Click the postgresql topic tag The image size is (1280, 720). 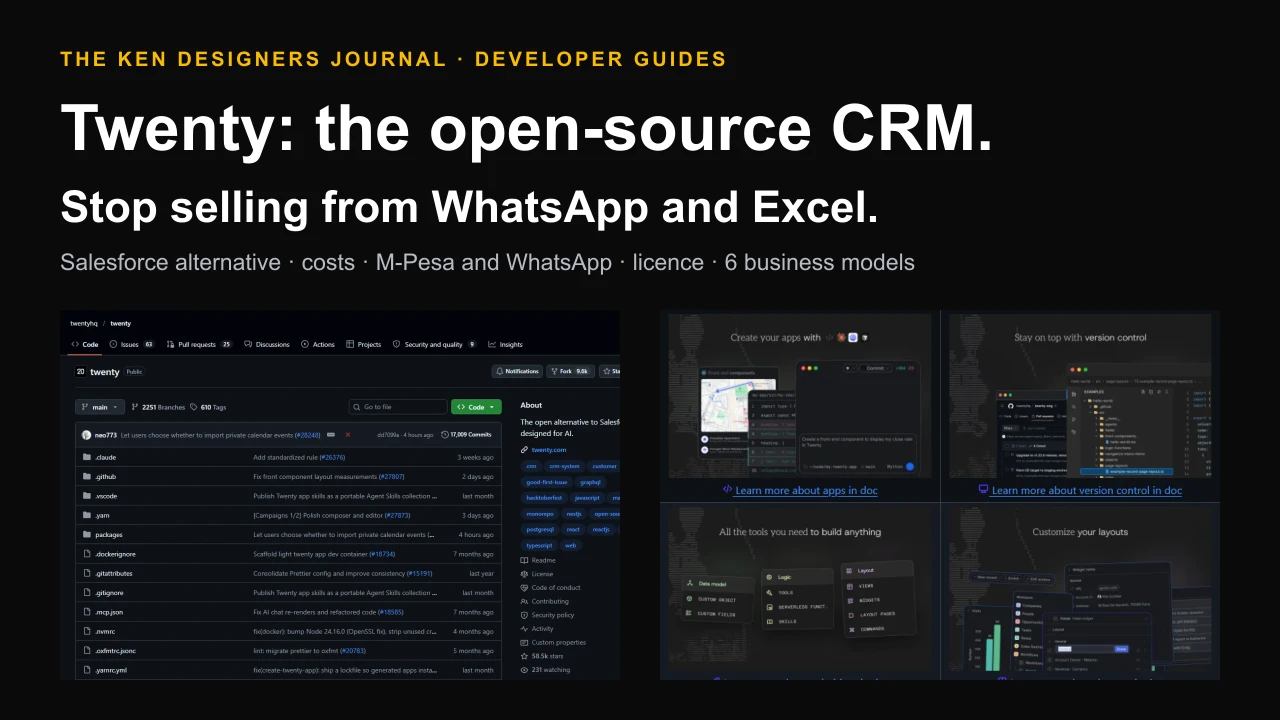(x=541, y=530)
